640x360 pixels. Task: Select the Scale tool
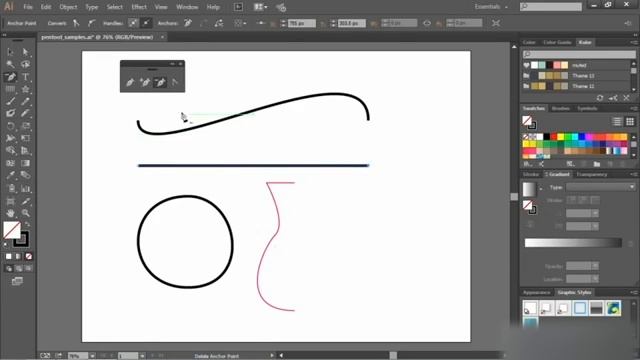click(x=25, y=126)
